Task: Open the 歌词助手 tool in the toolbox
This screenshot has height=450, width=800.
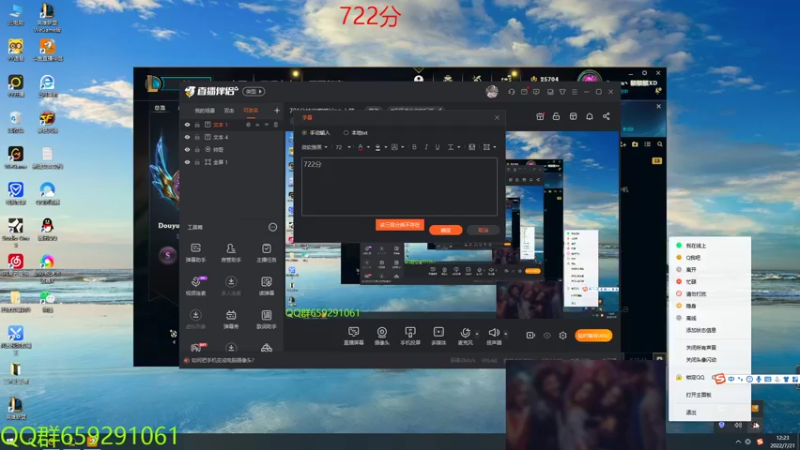Action: [x=266, y=319]
